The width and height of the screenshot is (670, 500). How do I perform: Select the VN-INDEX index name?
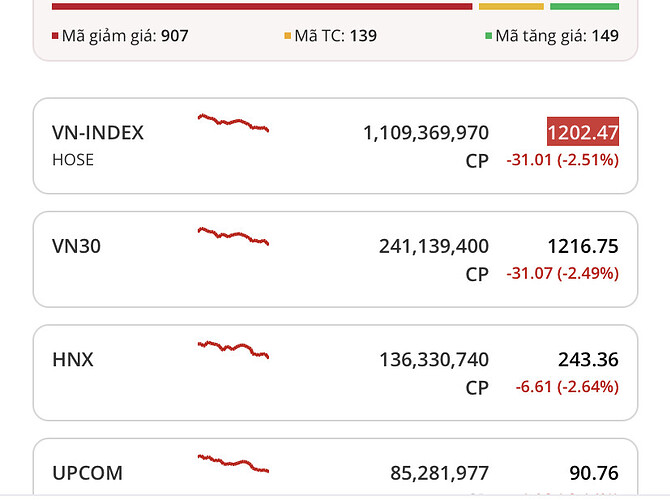coord(98,132)
